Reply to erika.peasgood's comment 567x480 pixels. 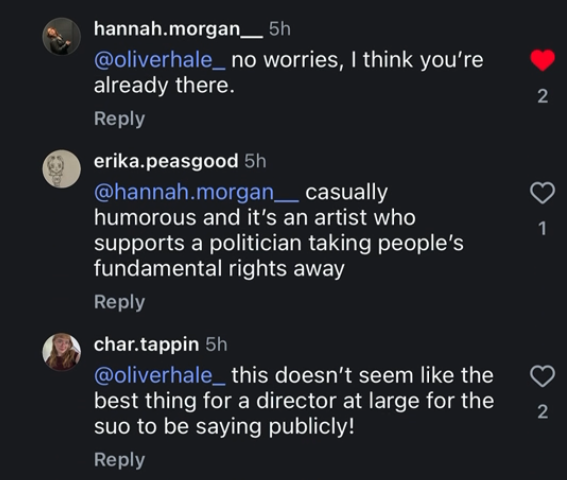tap(119, 302)
